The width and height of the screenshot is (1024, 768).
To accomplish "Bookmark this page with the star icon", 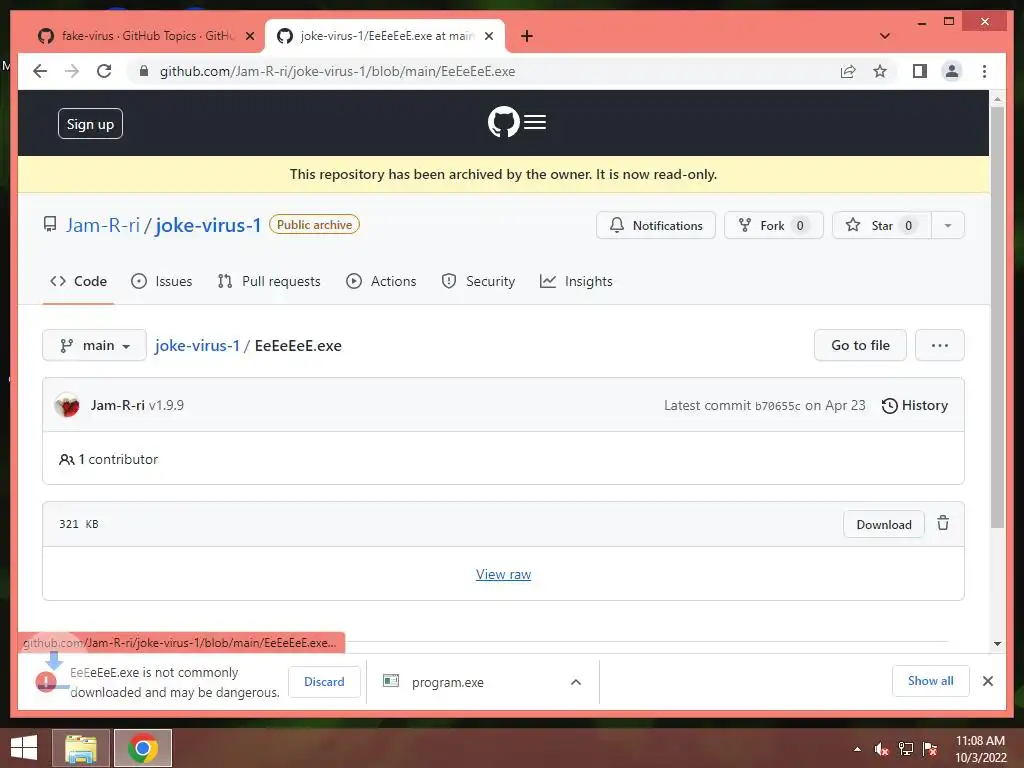I will 880,71.
